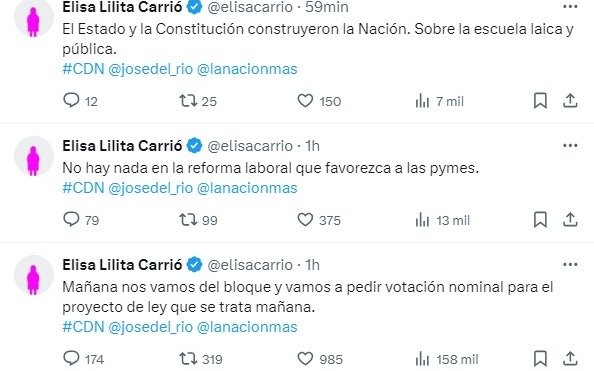Visit @josedel_rio mention in the middle tweet
Viewport: 594px width, 371px height.
(x=150, y=188)
